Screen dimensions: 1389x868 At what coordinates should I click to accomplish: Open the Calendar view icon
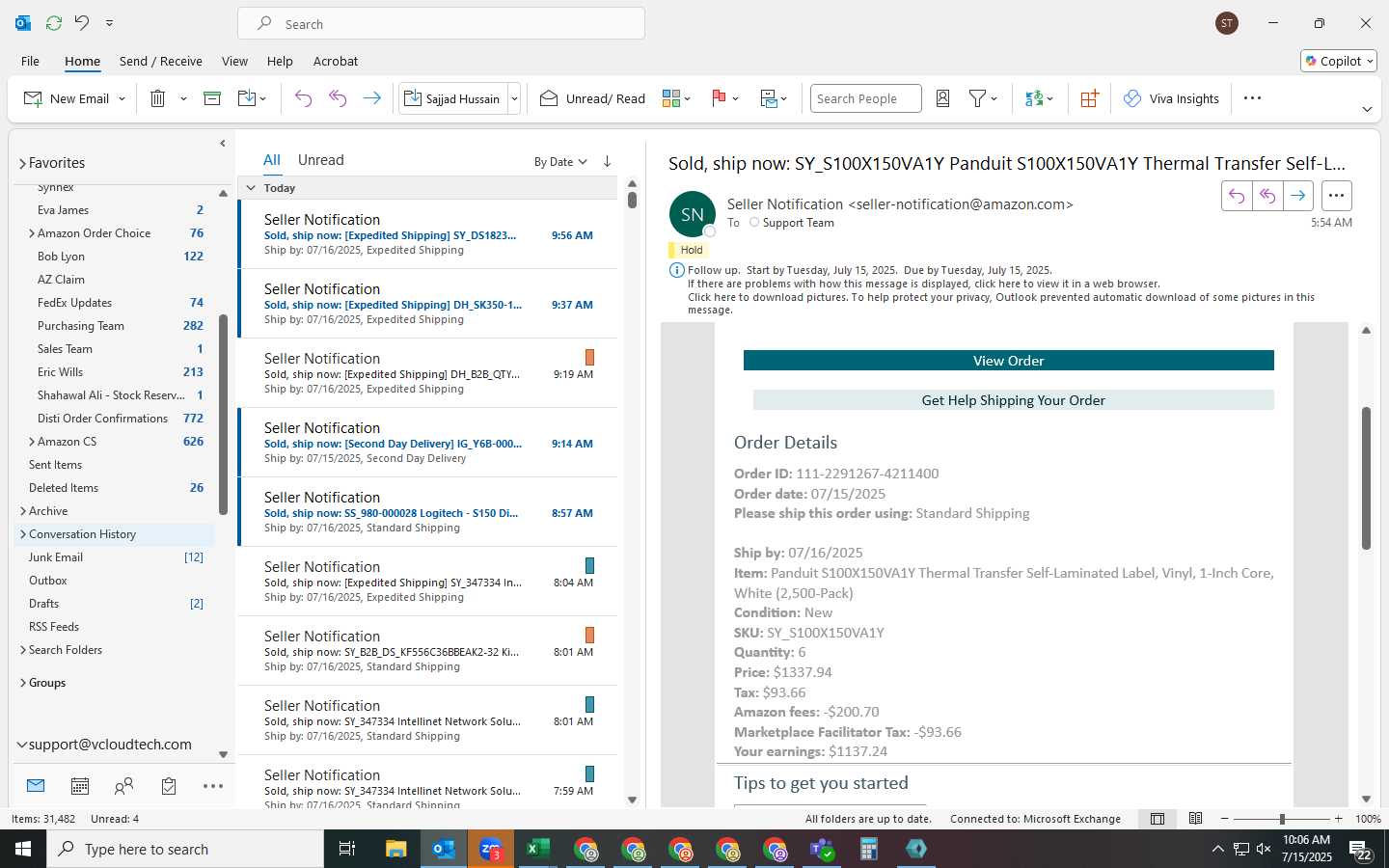click(80, 786)
